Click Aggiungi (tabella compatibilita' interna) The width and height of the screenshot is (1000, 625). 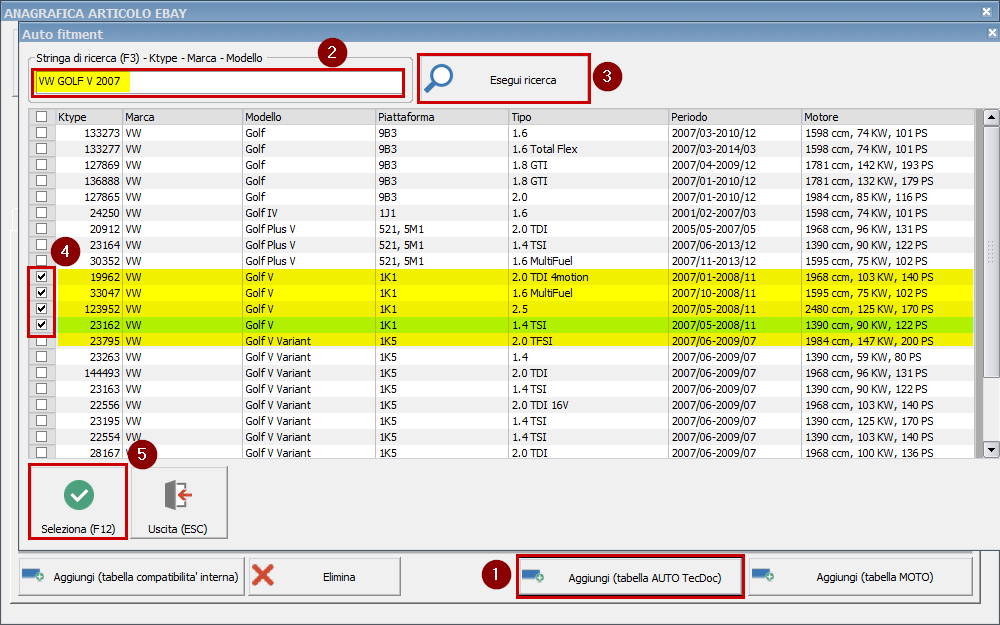click(131, 577)
